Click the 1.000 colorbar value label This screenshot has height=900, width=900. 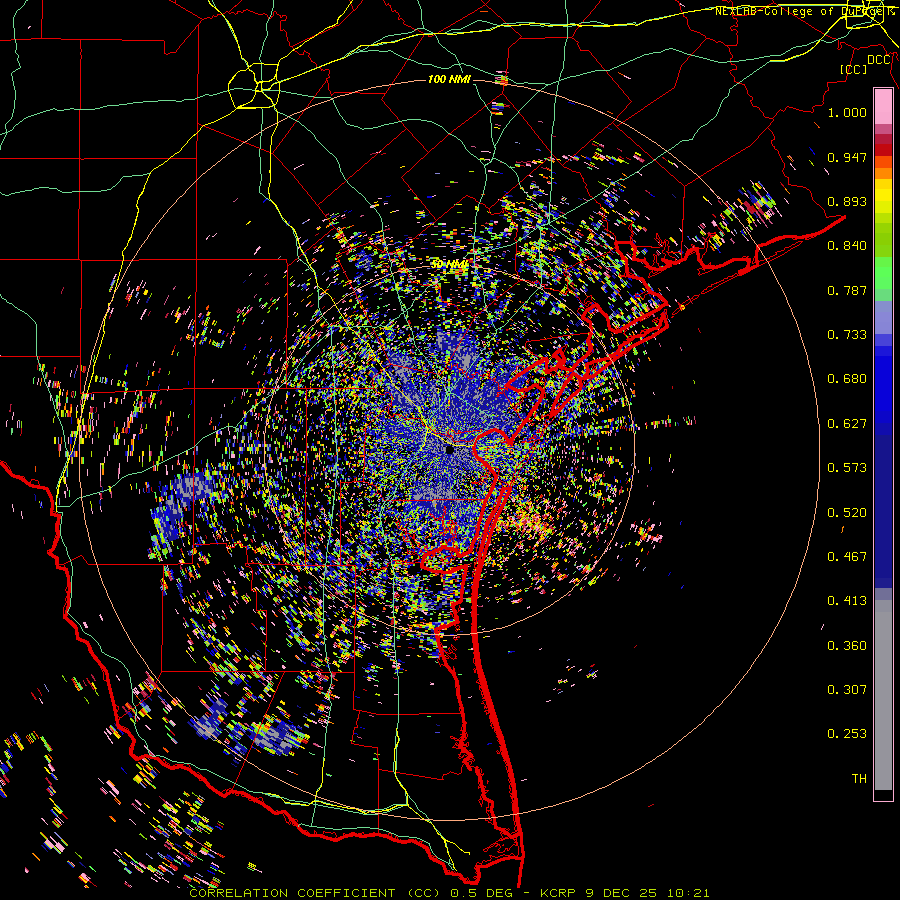coord(847,112)
